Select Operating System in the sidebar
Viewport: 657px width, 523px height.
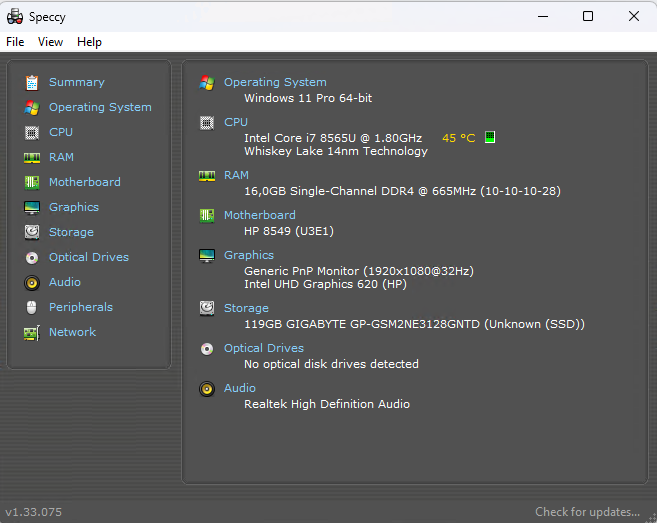click(100, 107)
